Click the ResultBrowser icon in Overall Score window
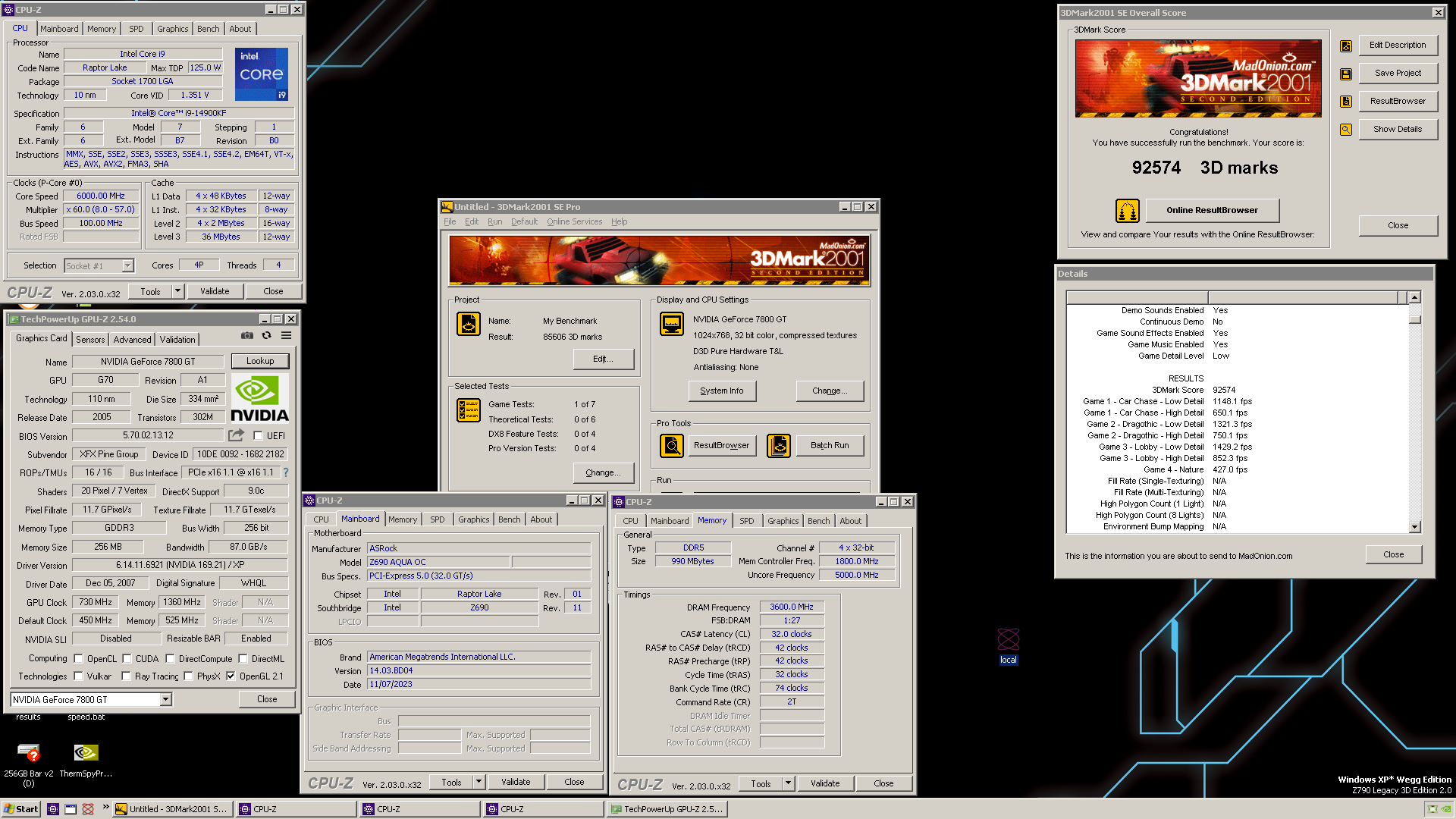Image resolution: width=1456 pixels, height=819 pixels. coord(1346,102)
